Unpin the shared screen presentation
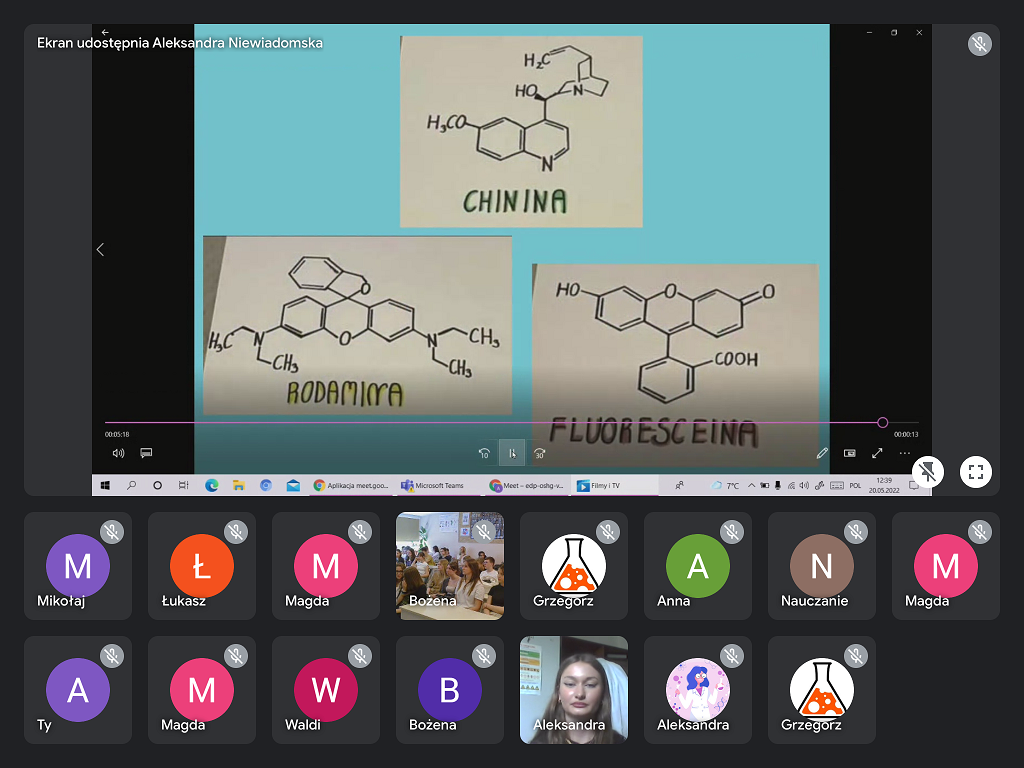The width and height of the screenshot is (1024, 768). pos(929,472)
